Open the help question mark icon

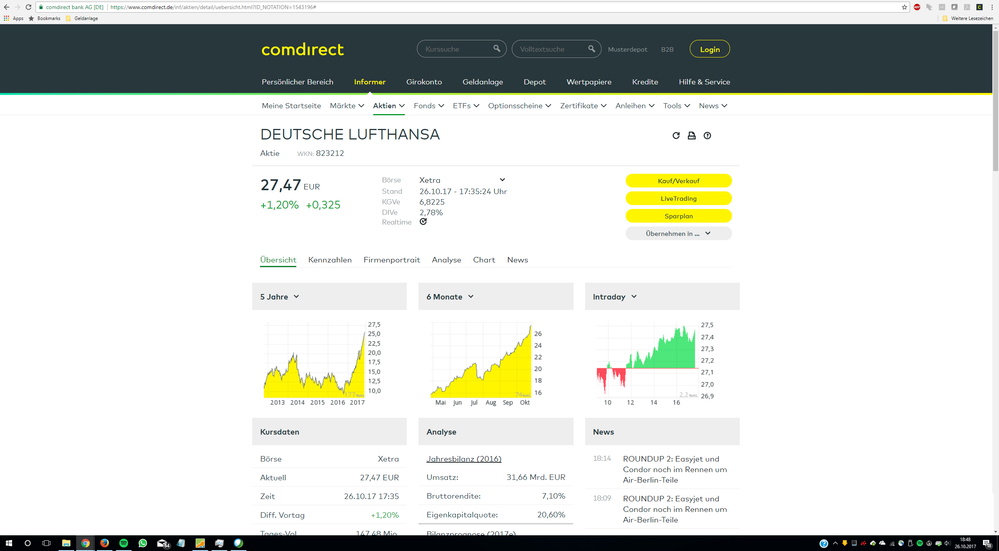pos(707,136)
